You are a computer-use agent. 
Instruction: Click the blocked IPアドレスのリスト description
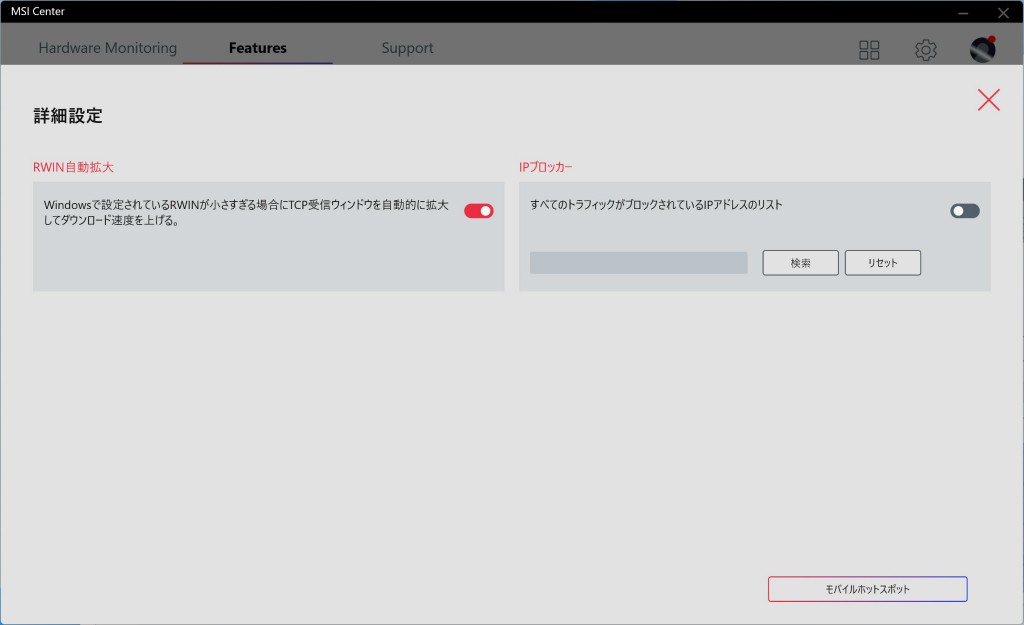click(656, 205)
